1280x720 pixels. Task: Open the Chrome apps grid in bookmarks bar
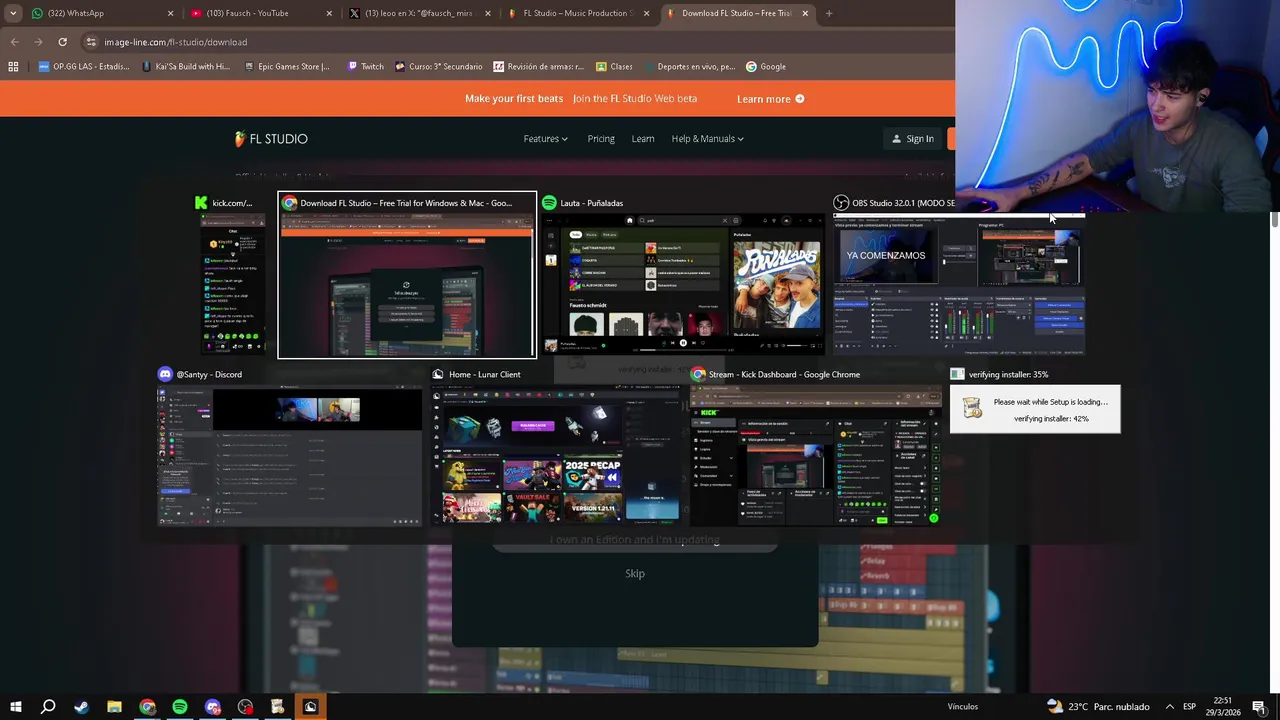click(x=13, y=67)
